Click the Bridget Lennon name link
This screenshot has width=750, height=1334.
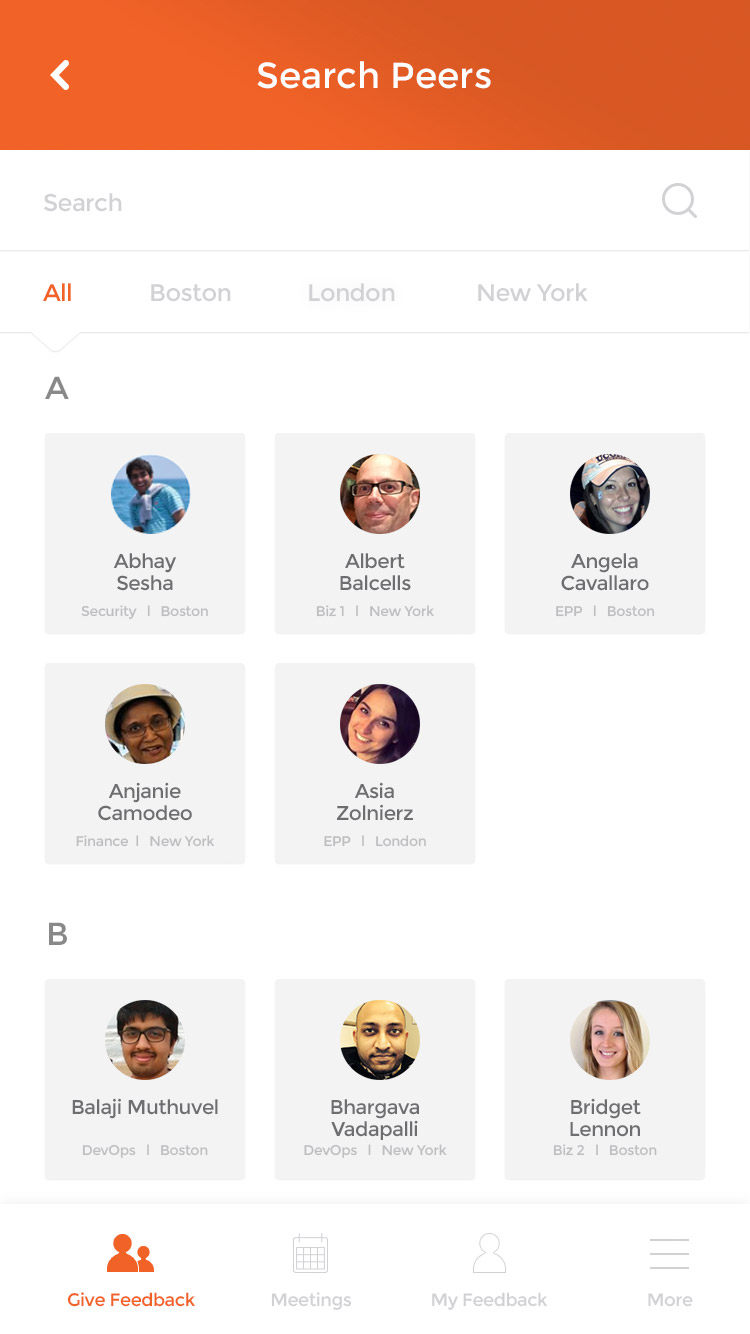[x=605, y=1118]
